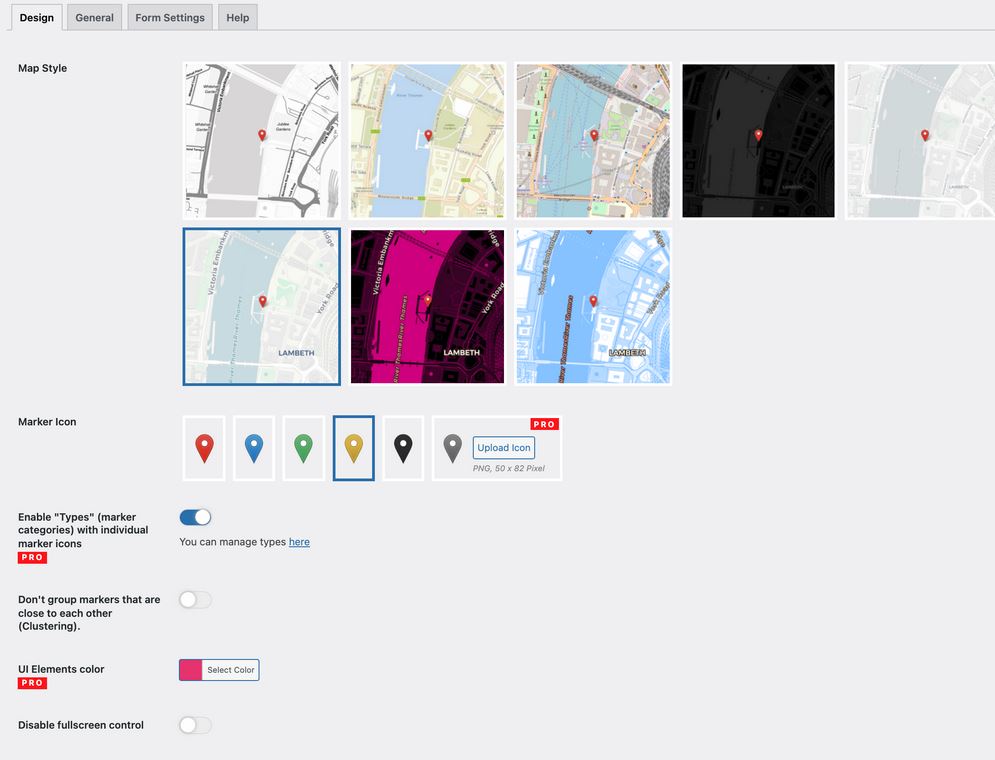Click the gray custom marker icon
The width and height of the screenshot is (995, 760).
(452, 449)
